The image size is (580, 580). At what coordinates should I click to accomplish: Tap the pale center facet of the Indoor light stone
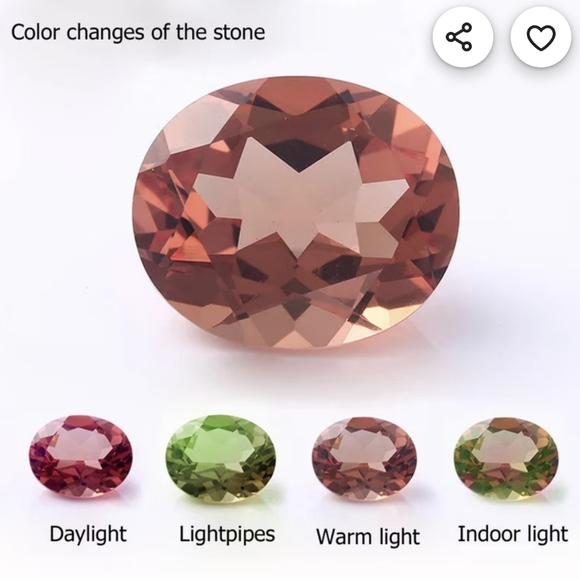[x=506, y=449]
